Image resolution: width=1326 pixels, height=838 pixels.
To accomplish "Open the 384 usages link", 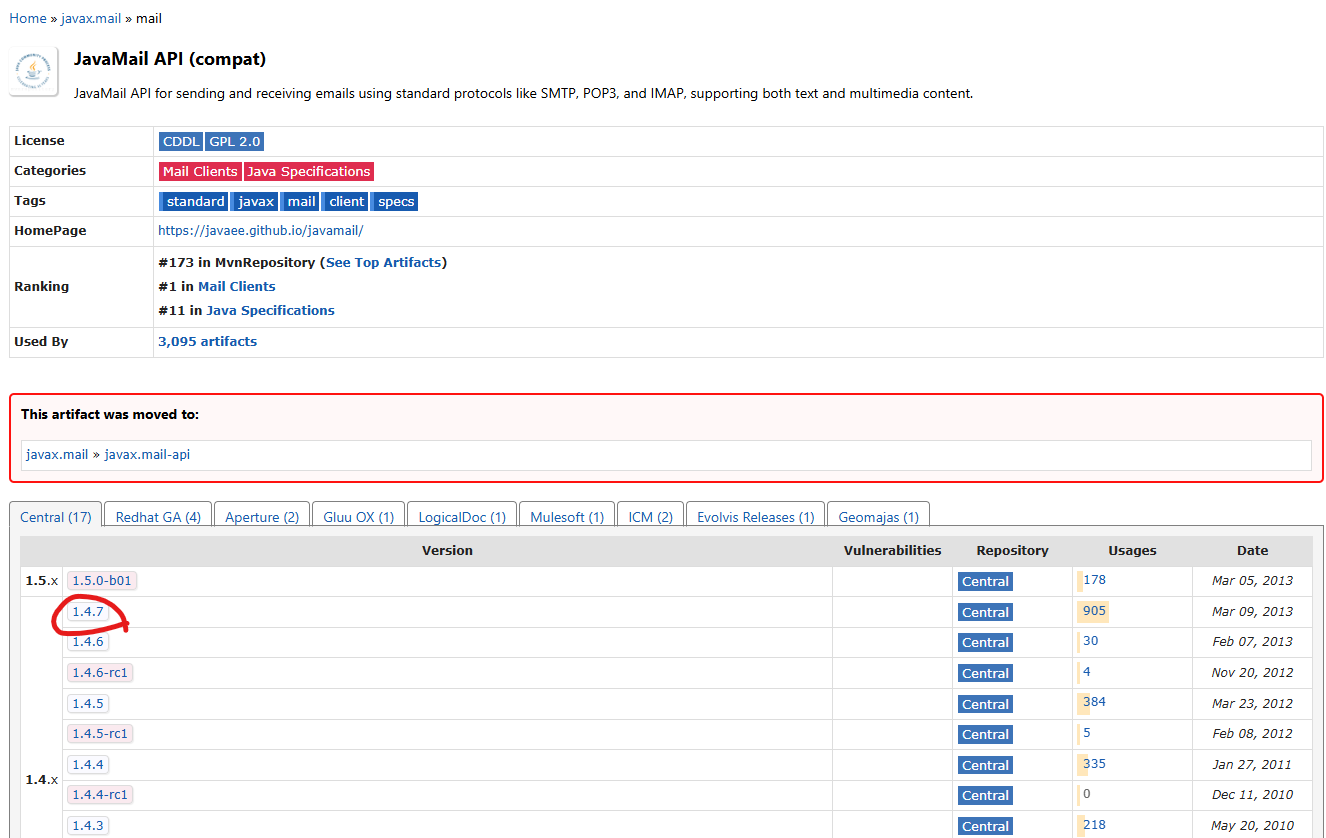I will (x=1094, y=702).
